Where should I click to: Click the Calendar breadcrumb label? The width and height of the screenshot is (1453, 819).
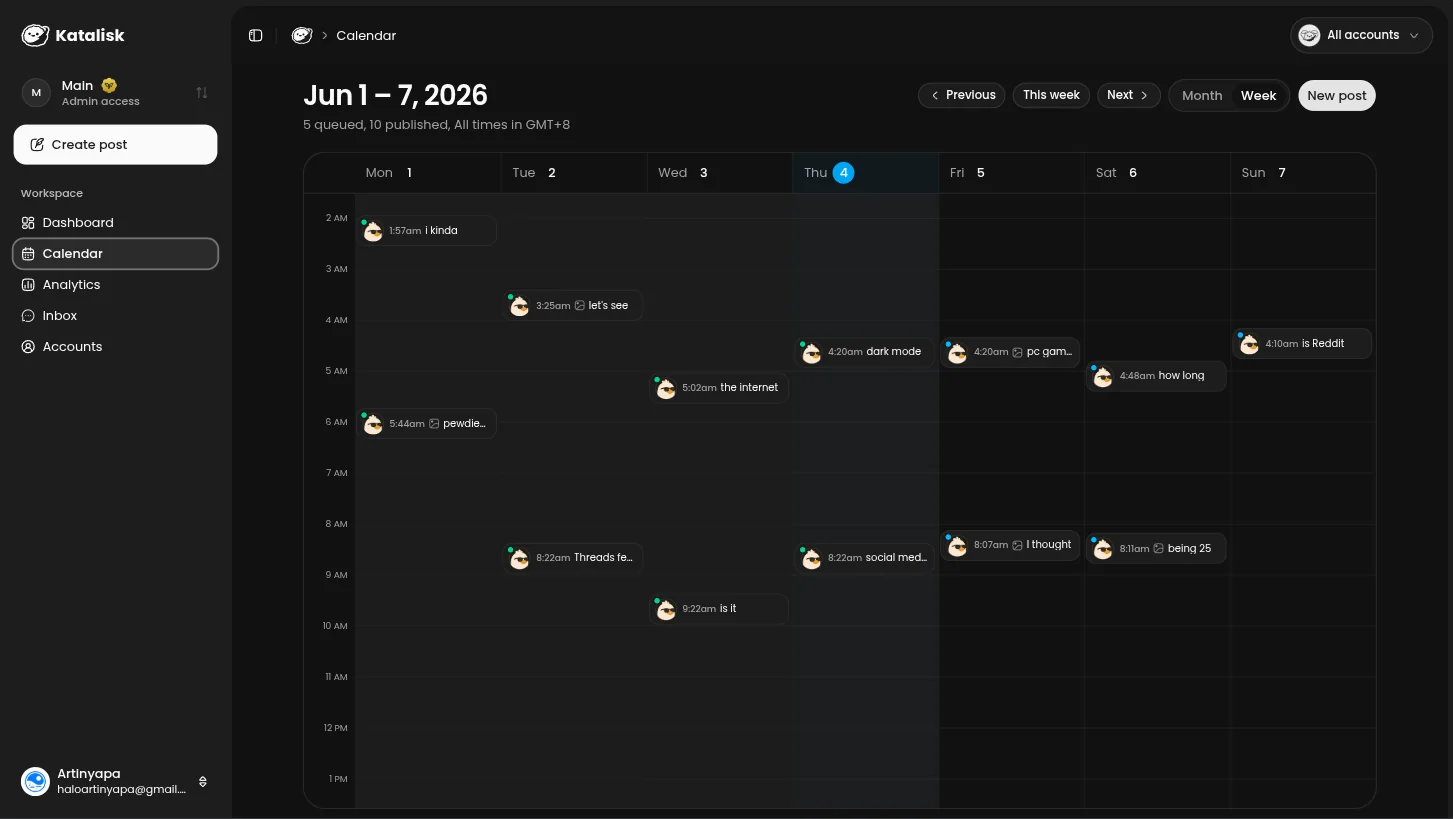coord(366,35)
